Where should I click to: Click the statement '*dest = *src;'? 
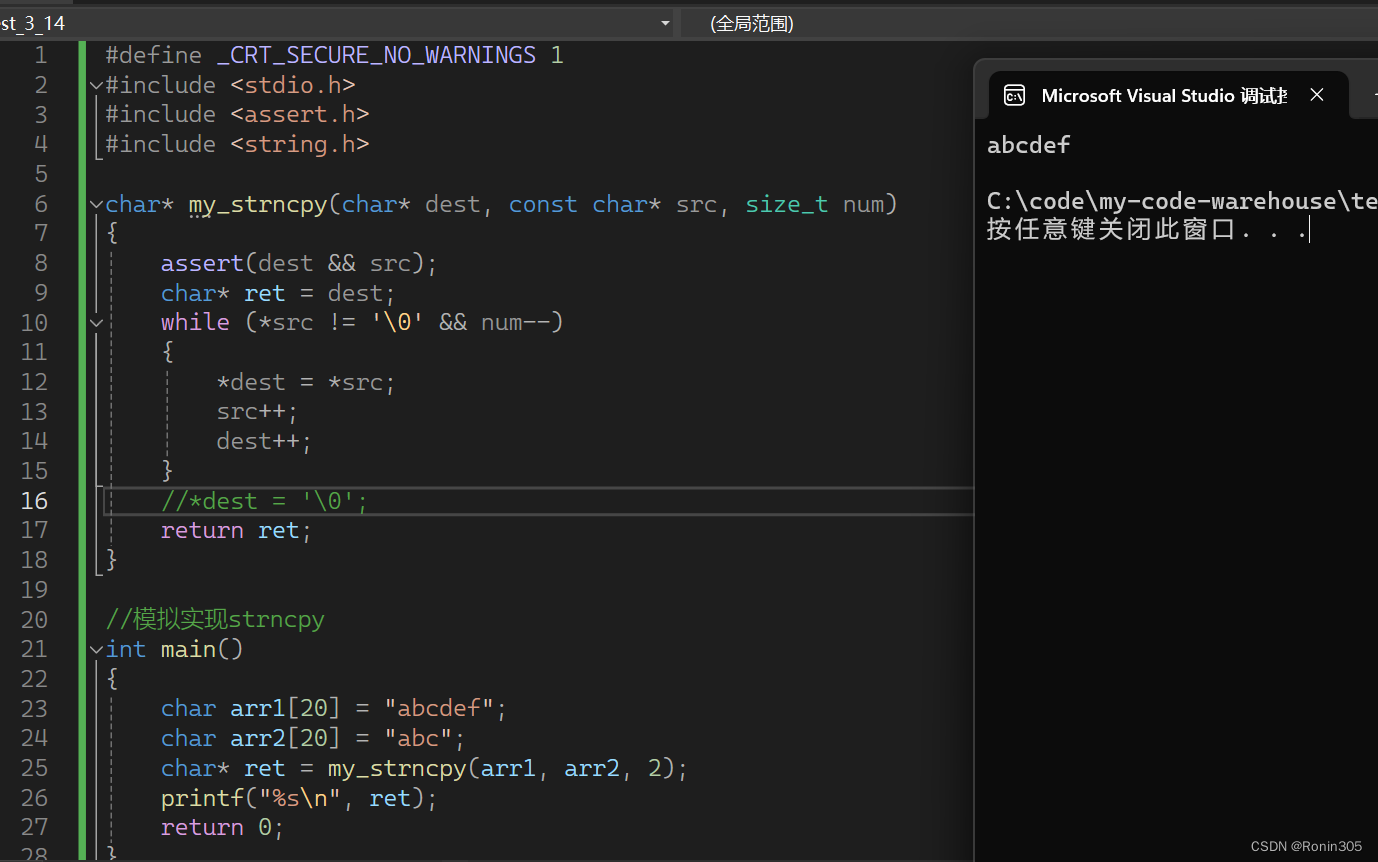coord(307,382)
